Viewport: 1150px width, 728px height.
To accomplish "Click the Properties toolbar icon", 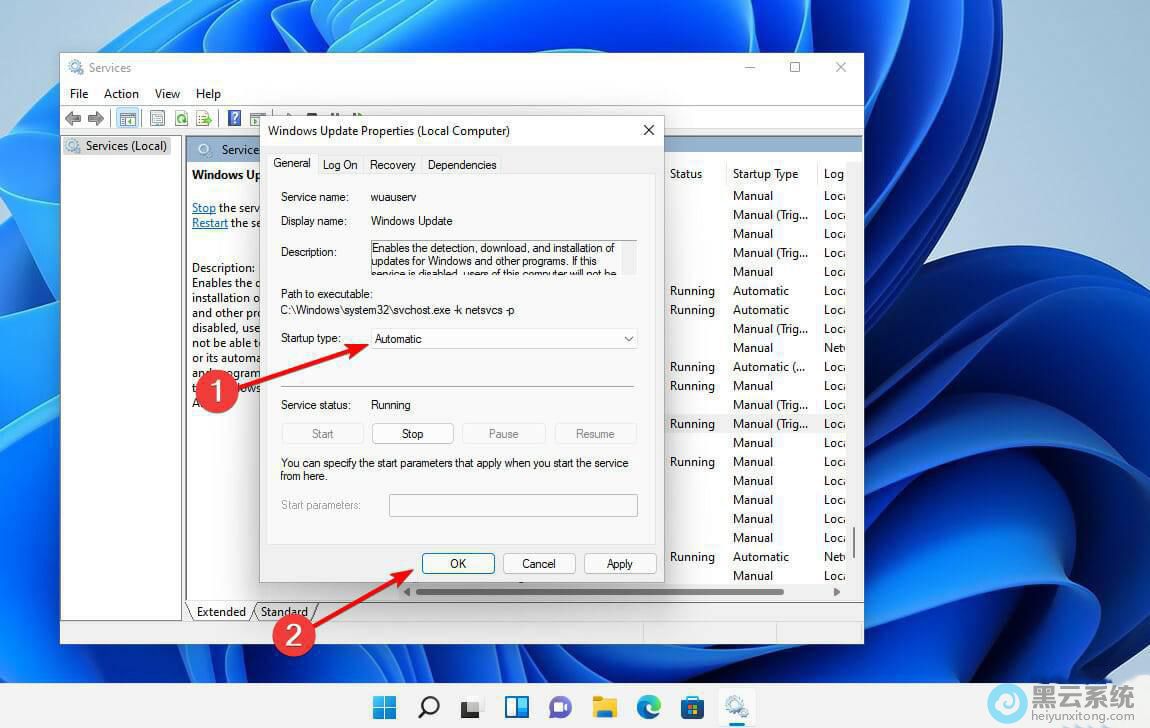I will (157, 119).
